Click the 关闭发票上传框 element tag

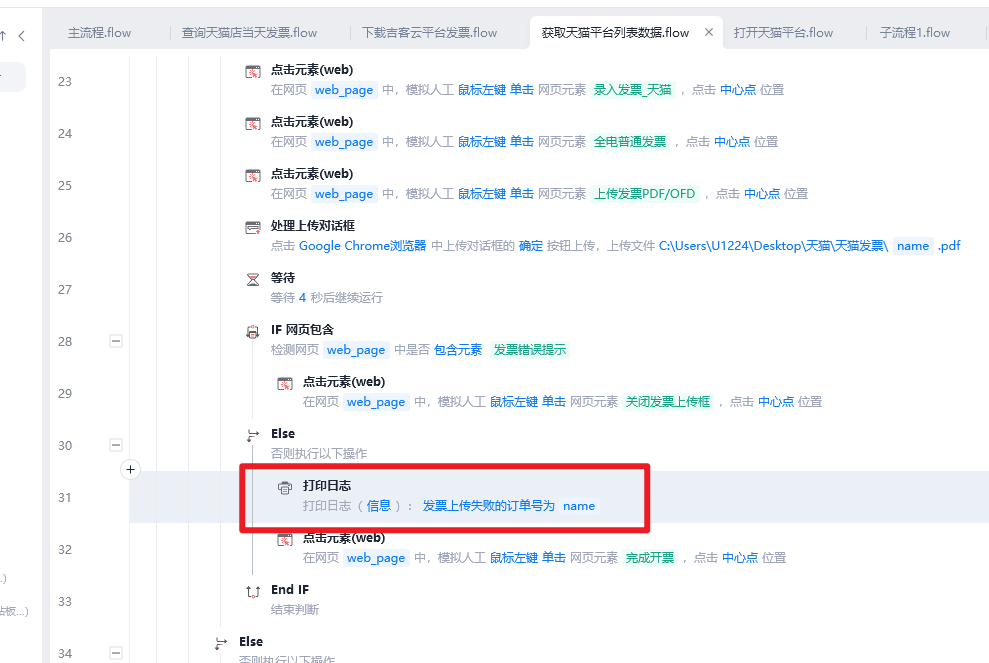pos(668,402)
